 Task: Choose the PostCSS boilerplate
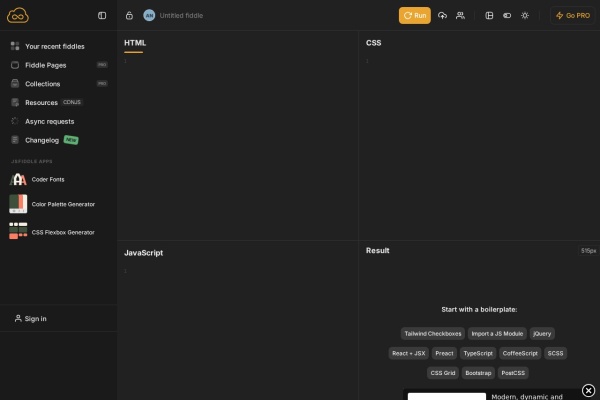pyautogui.click(x=513, y=373)
